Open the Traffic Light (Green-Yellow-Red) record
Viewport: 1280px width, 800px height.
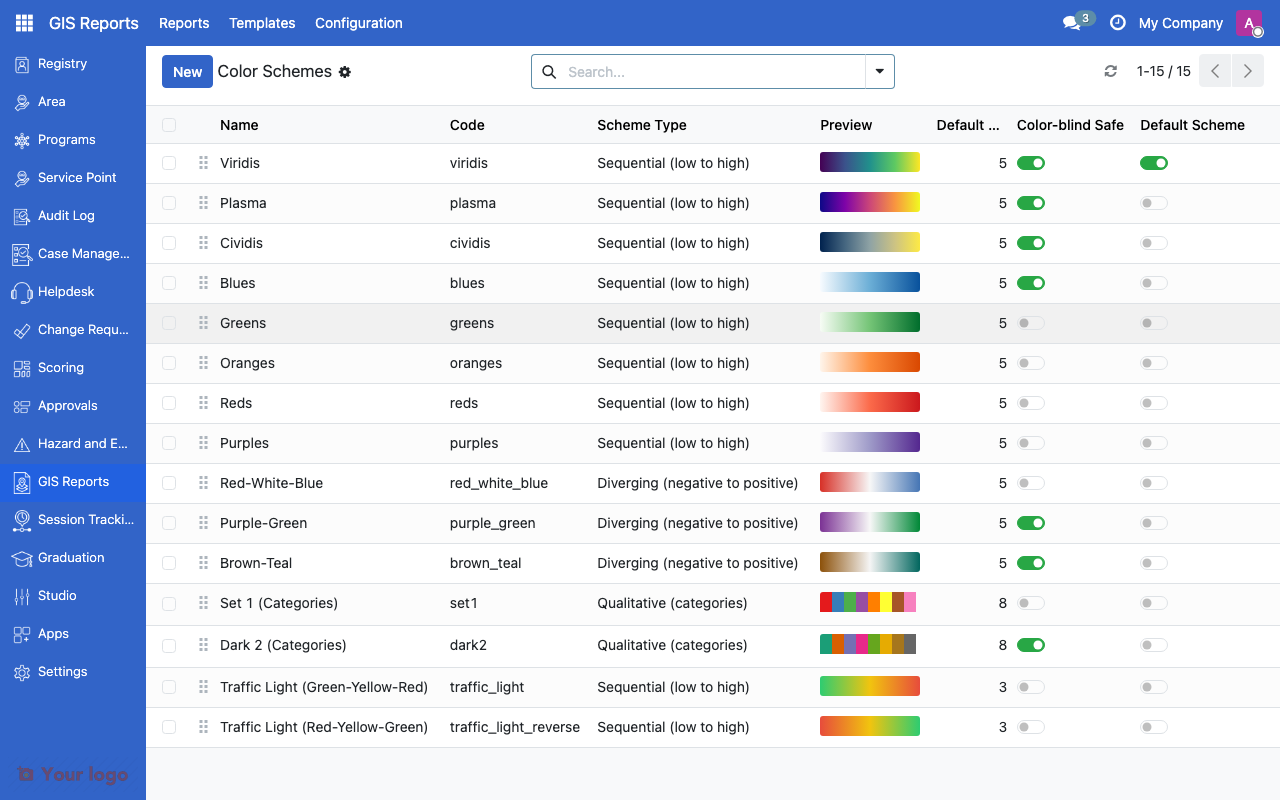pos(324,687)
